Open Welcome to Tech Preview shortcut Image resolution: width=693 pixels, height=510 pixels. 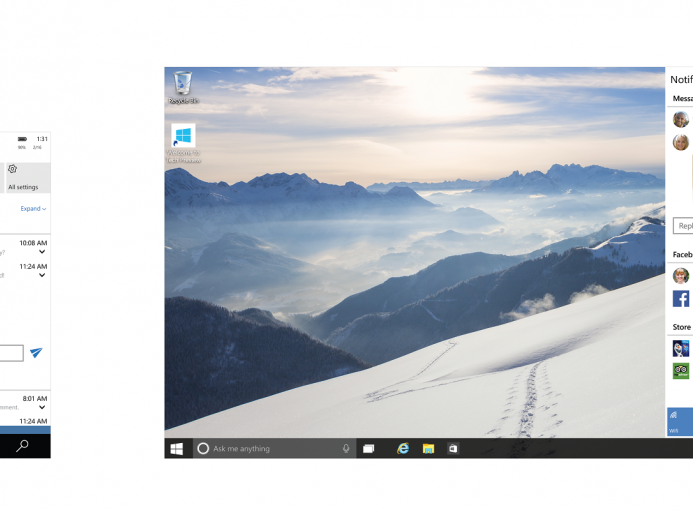pyautogui.click(x=183, y=143)
